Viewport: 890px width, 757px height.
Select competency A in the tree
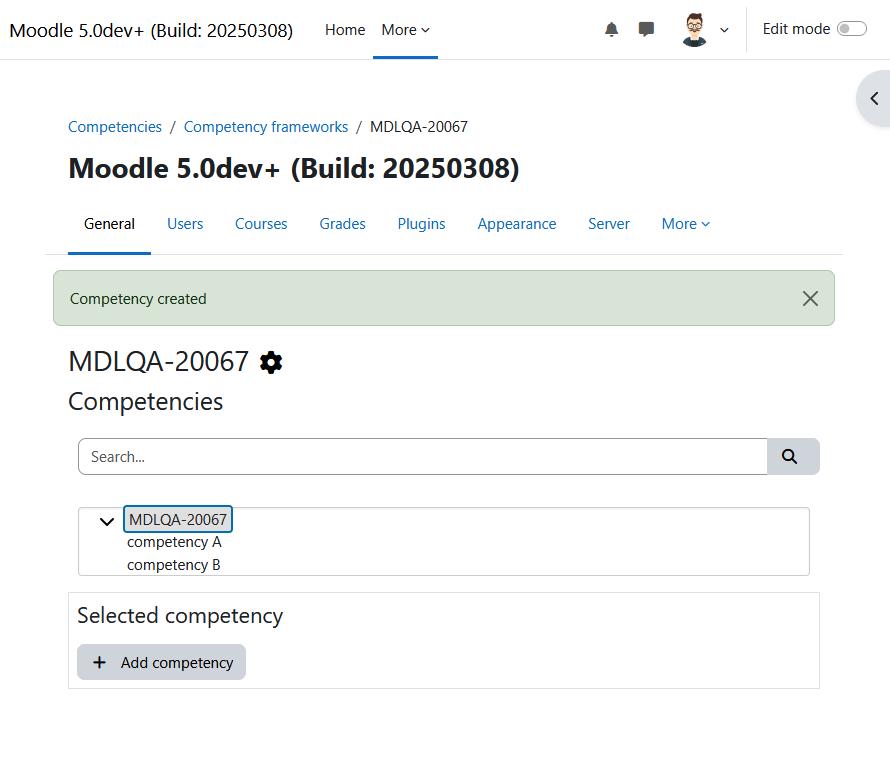(174, 542)
